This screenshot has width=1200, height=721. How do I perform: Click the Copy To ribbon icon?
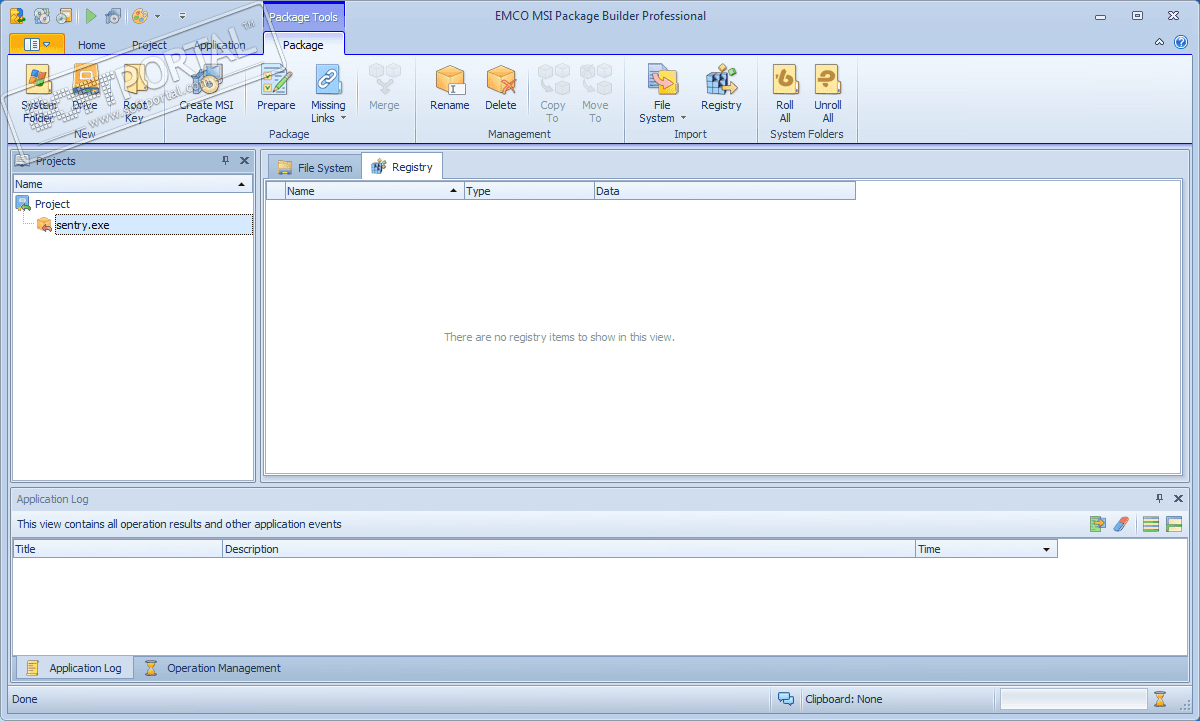pyautogui.click(x=553, y=80)
